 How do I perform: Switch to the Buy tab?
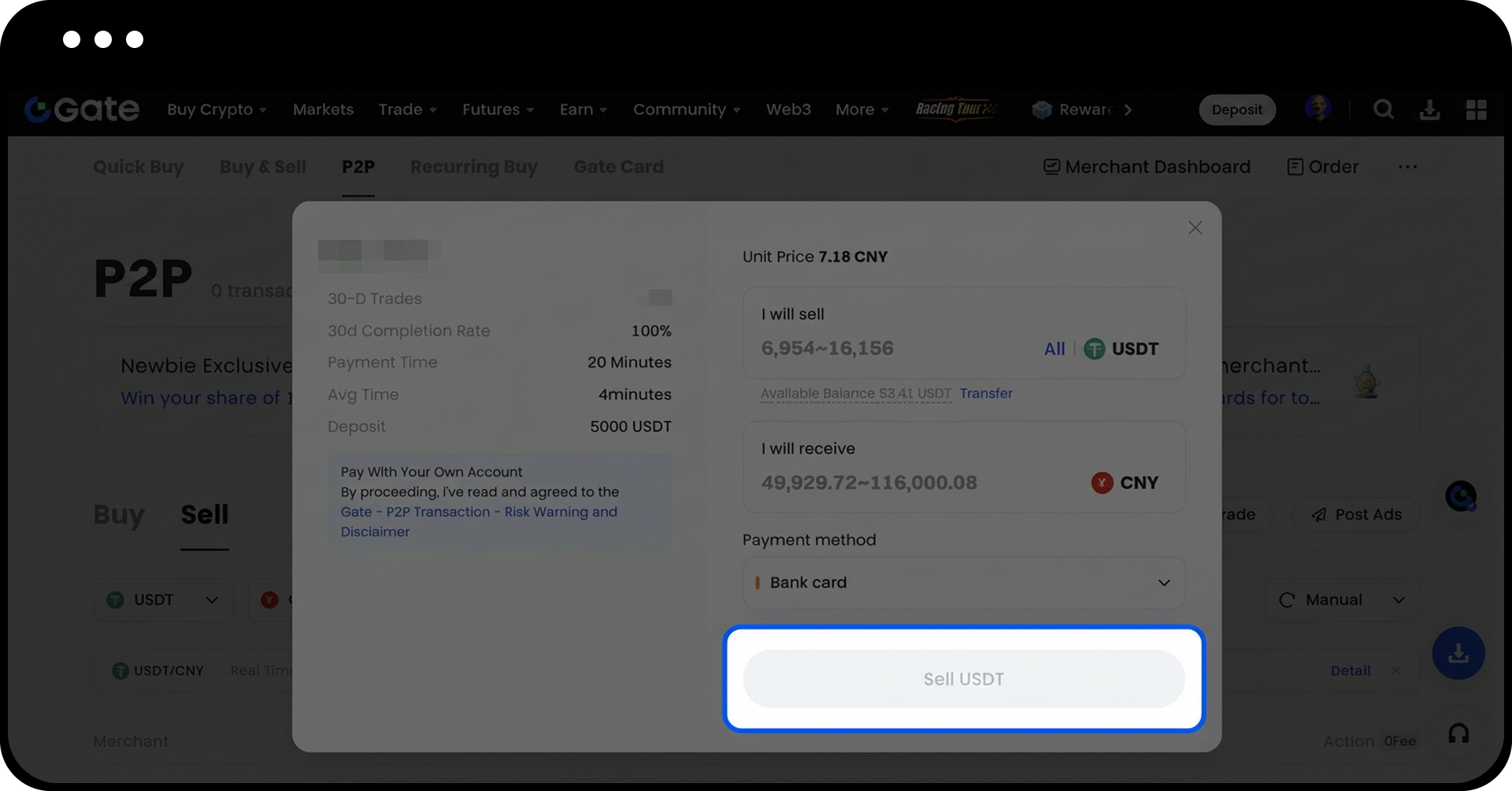click(119, 515)
